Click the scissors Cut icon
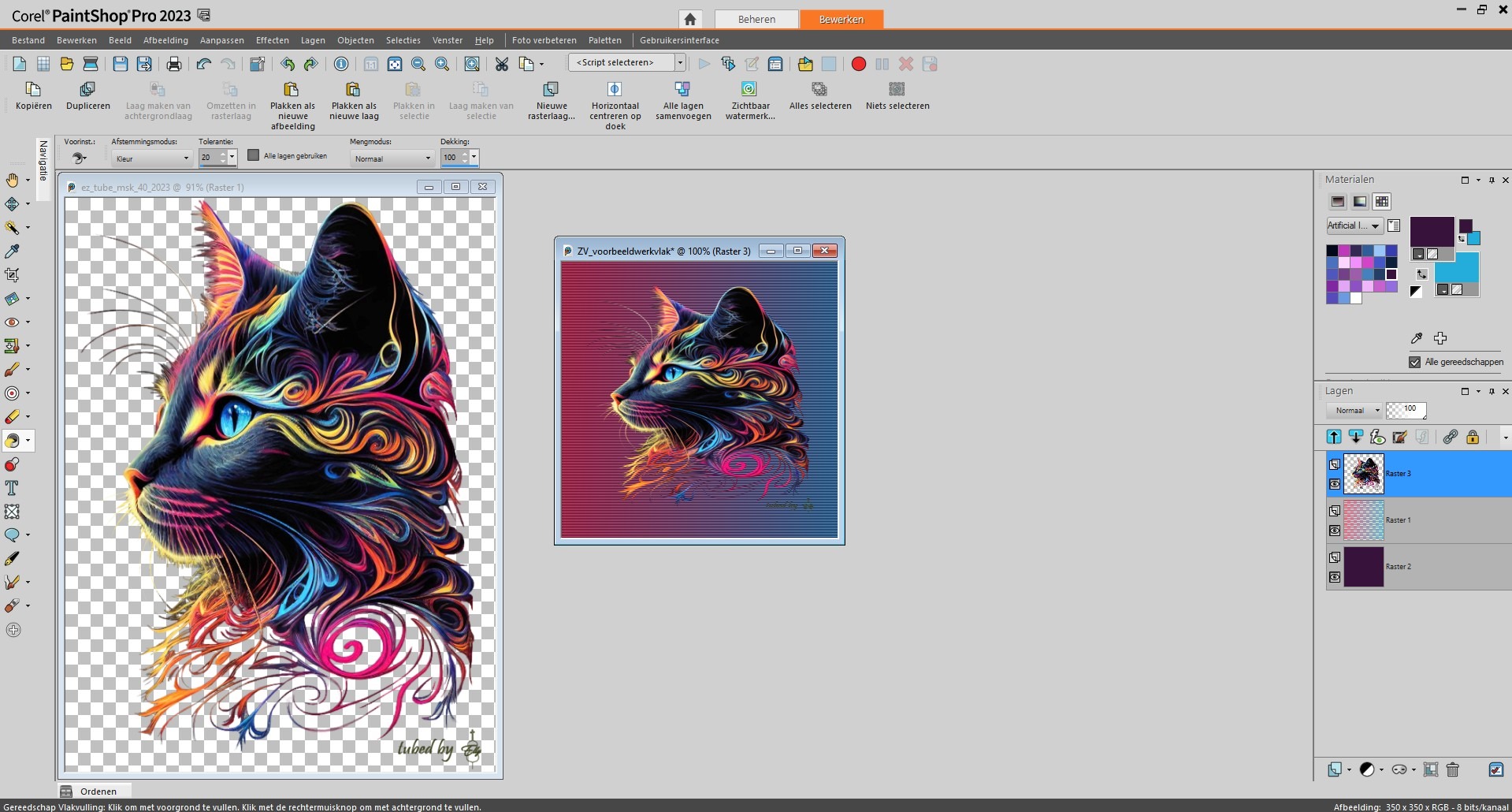Viewport: 1512px width, 812px height. click(x=502, y=64)
